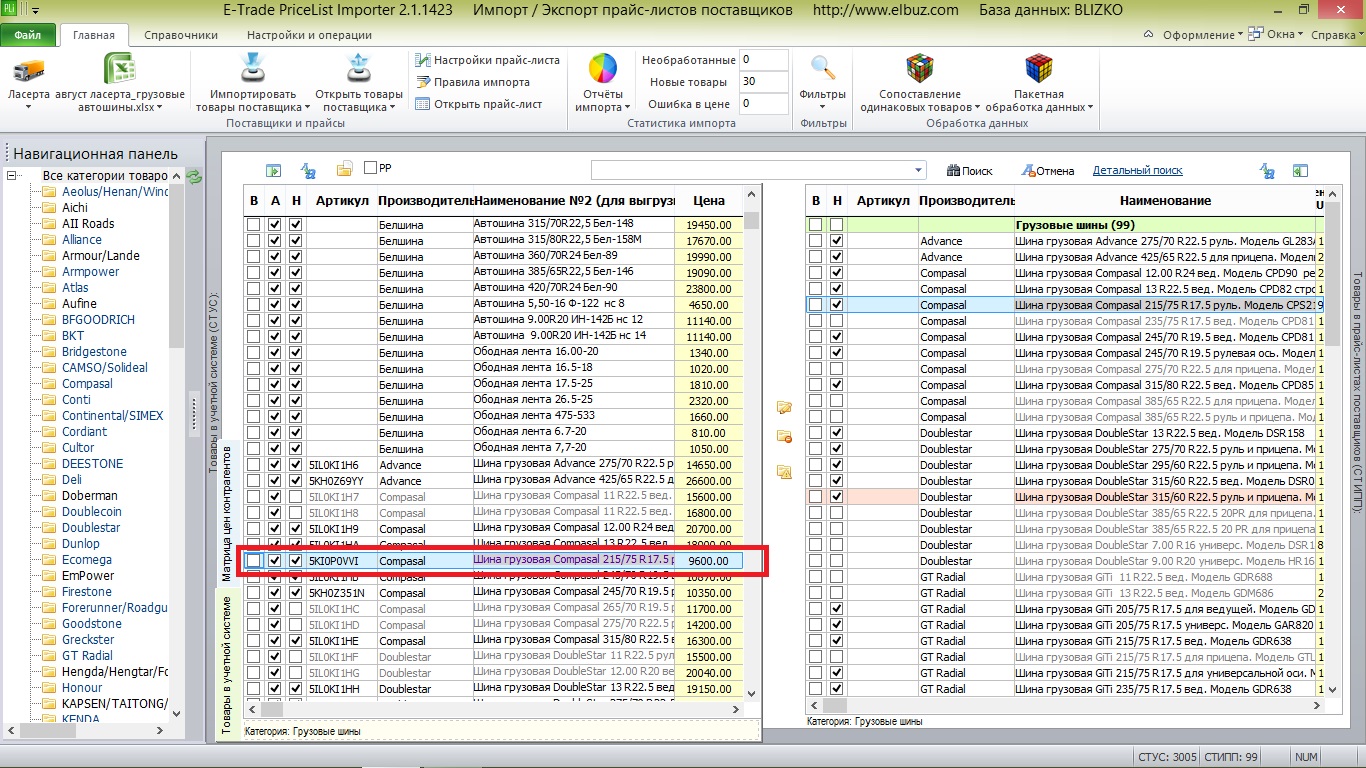
Task: Click the Firestone folder icon in the tree
Action: click(x=48, y=592)
